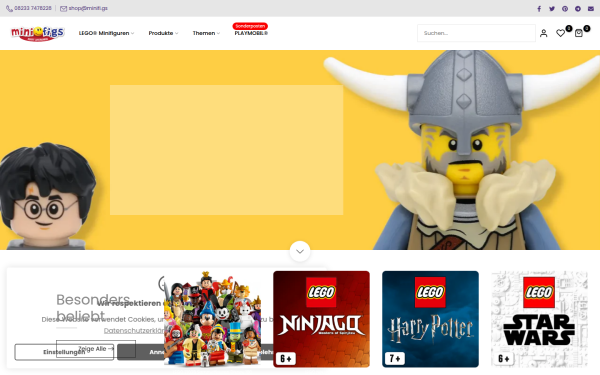Open the Facebook social link

point(539,8)
